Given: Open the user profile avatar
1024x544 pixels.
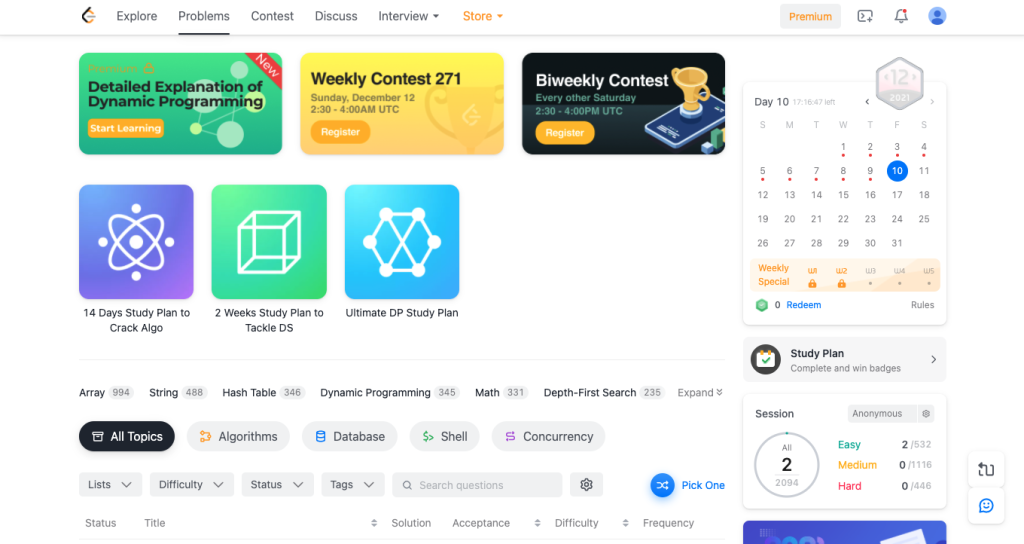Looking at the screenshot, I should 937,16.
